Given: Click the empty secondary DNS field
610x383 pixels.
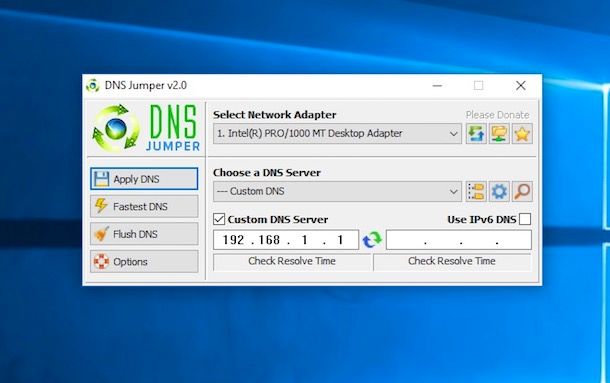Looking at the screenshot, I should [x=459, y=240].
